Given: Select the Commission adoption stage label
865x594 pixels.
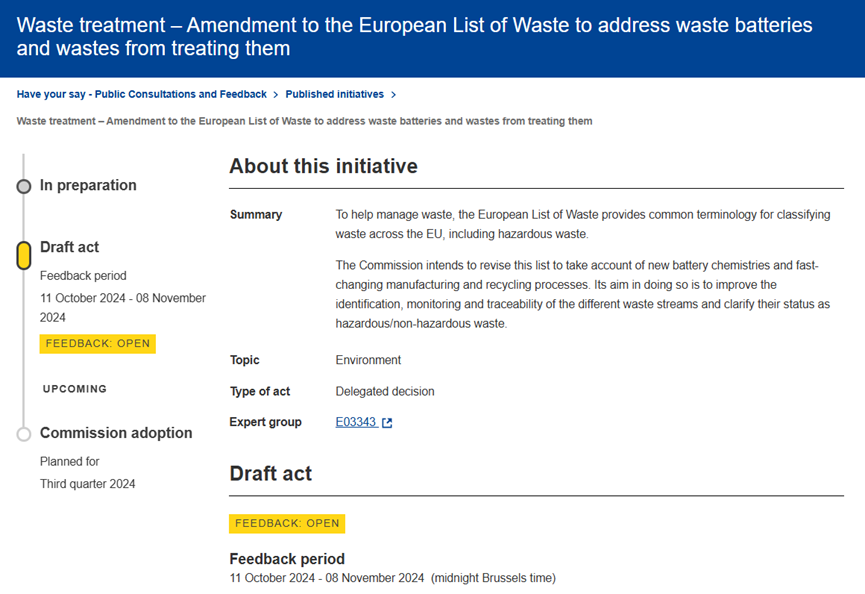Looking at the screenshot, I should click(116, 433).
